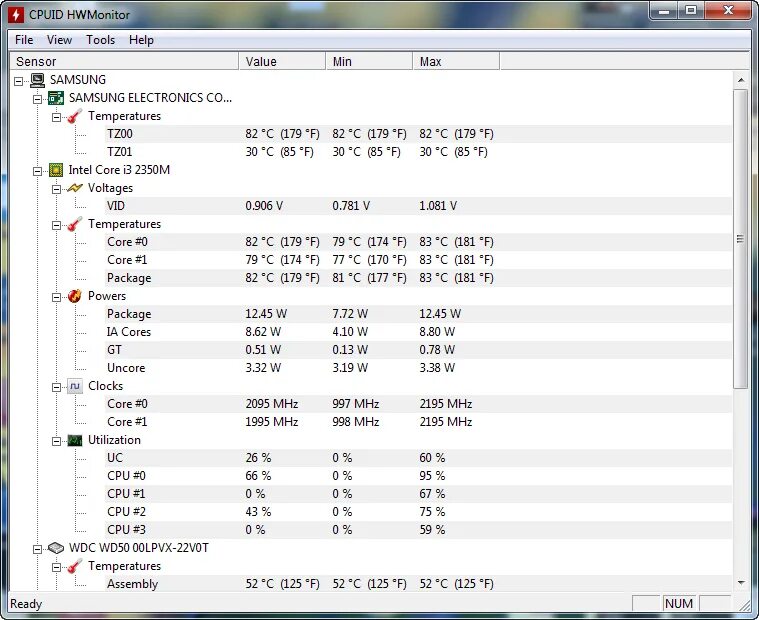
Task: Collapse the SAMSUNG root node
Action: tap(18, 81)
